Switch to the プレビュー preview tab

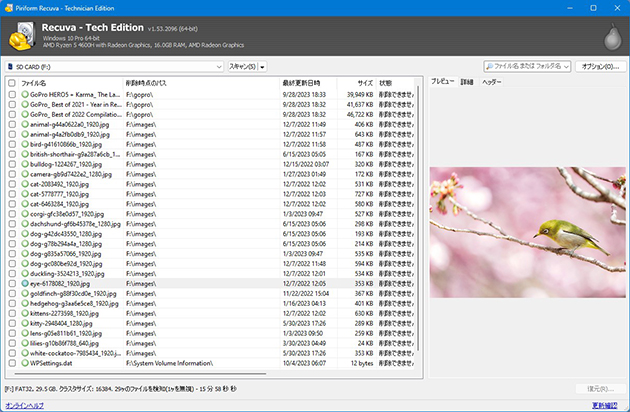(442, 82)
